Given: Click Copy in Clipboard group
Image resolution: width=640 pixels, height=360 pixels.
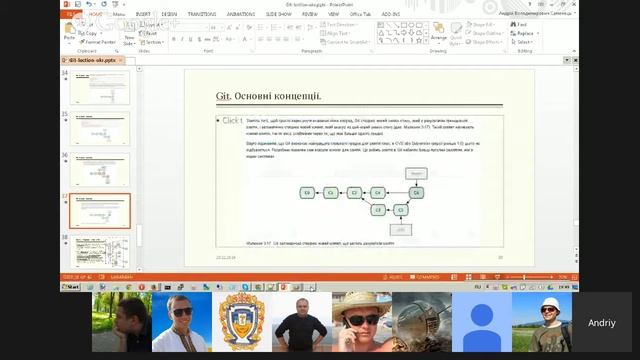Looking at the screenshot, I should 90,33.
